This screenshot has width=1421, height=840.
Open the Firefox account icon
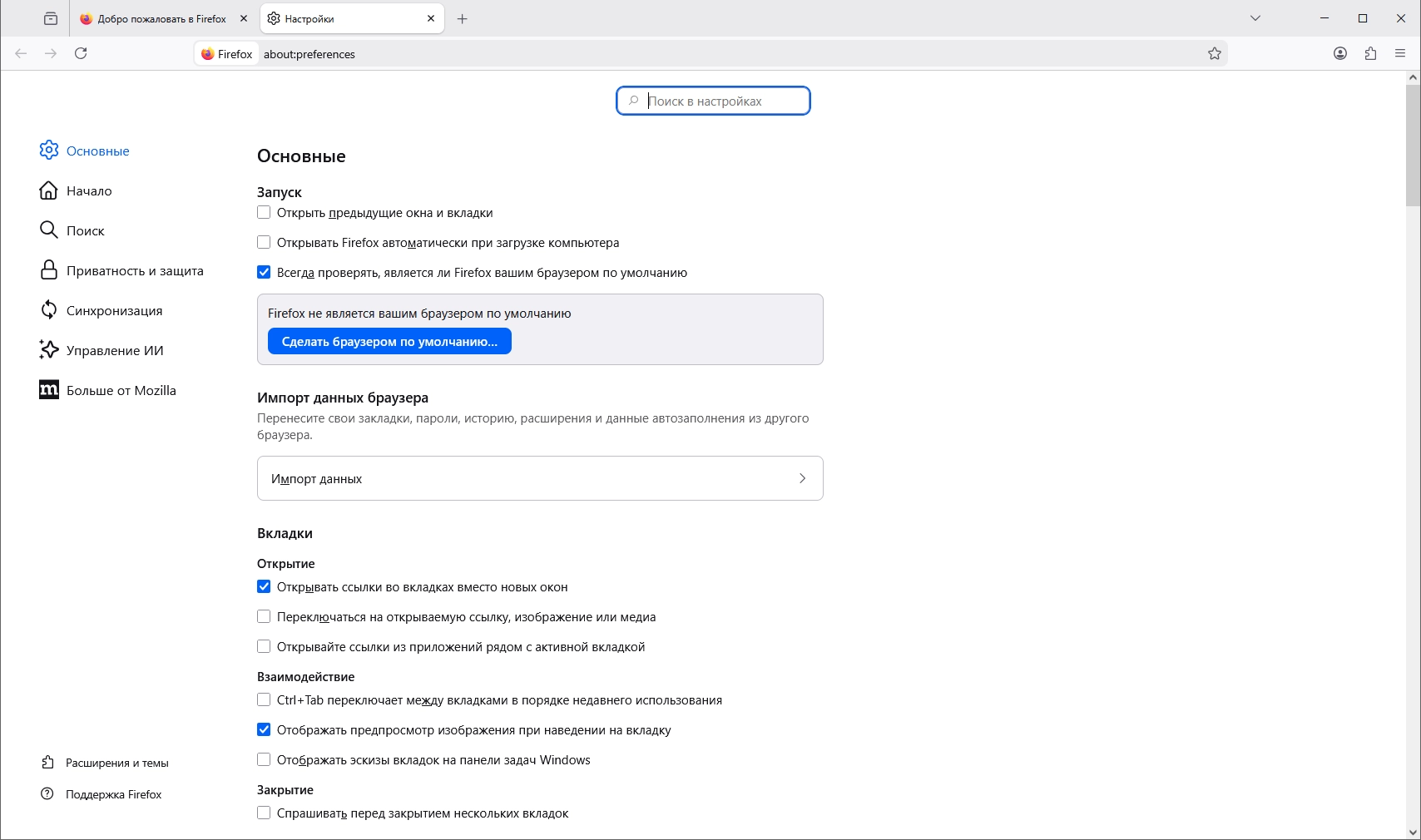[1340, 53]
